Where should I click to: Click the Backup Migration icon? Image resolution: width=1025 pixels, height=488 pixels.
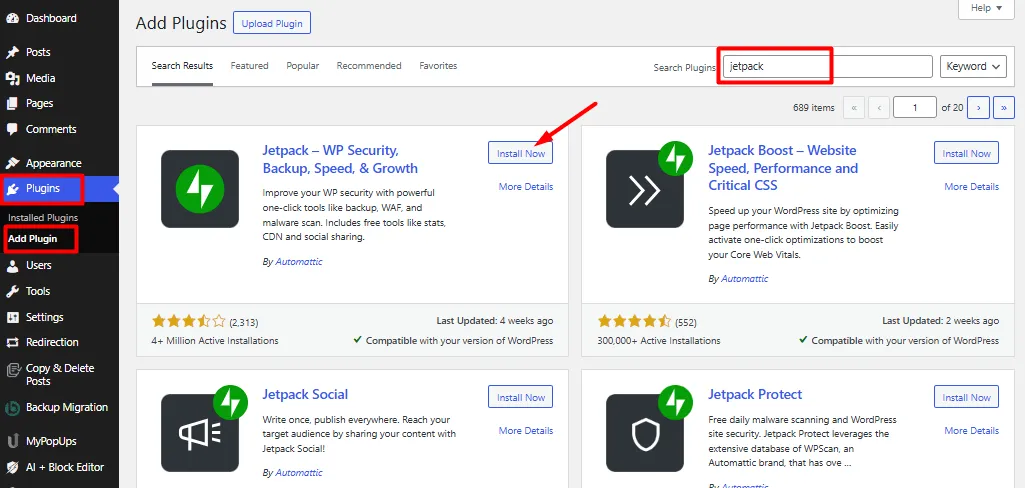[x=12, y=408]
